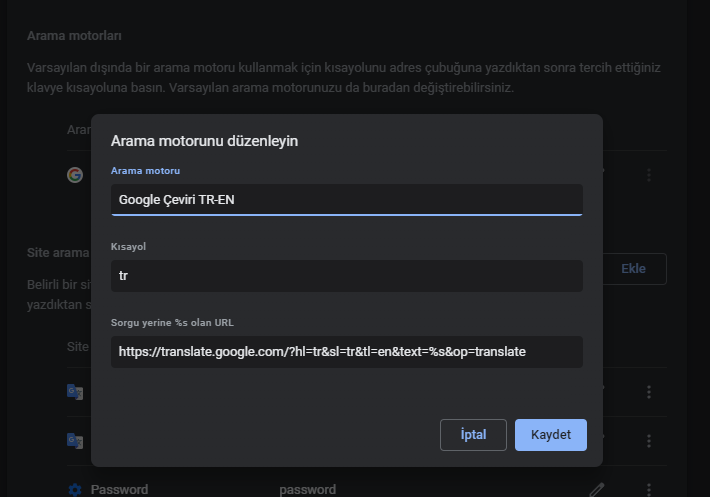The height and width of the screenshot is (497, 710).
Task: Click the URL field with translate.google.com address
Action: pyautogui.click(x=347, y=352)
